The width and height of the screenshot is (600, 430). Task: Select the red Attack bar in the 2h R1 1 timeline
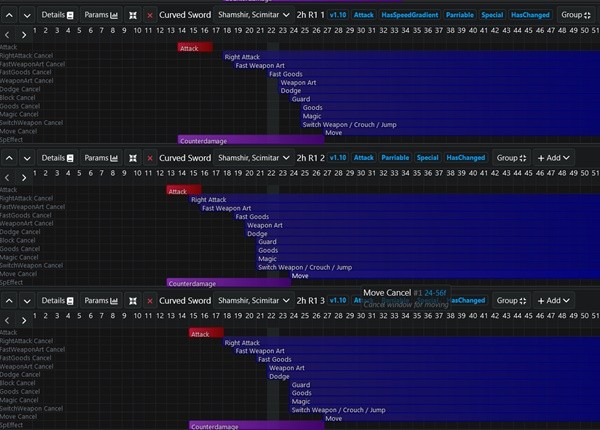pyautogui.click(x=195, y=47)
